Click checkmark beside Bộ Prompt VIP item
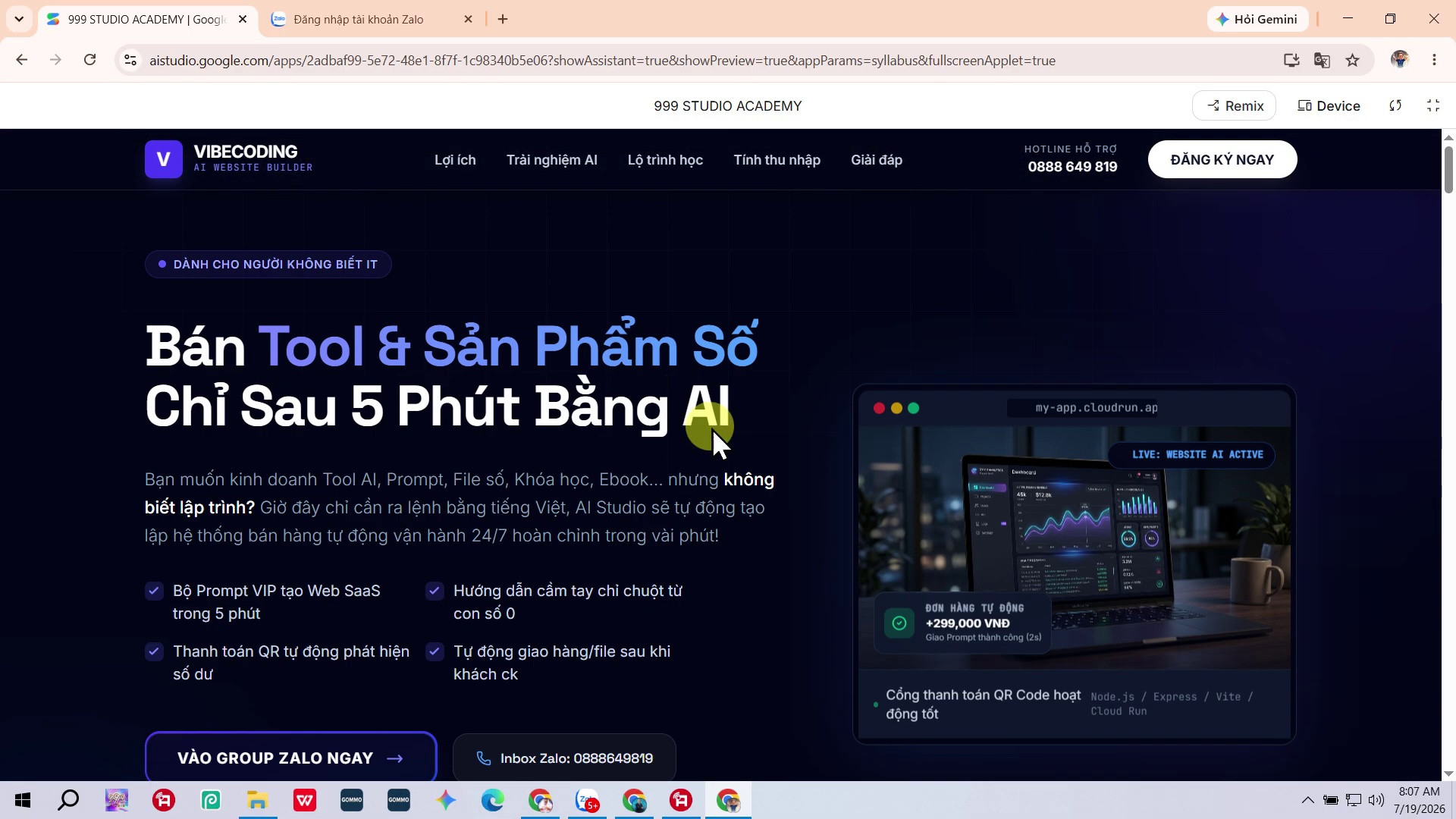The width and height of the screenshot is (1456, 819). pos(154,591)
